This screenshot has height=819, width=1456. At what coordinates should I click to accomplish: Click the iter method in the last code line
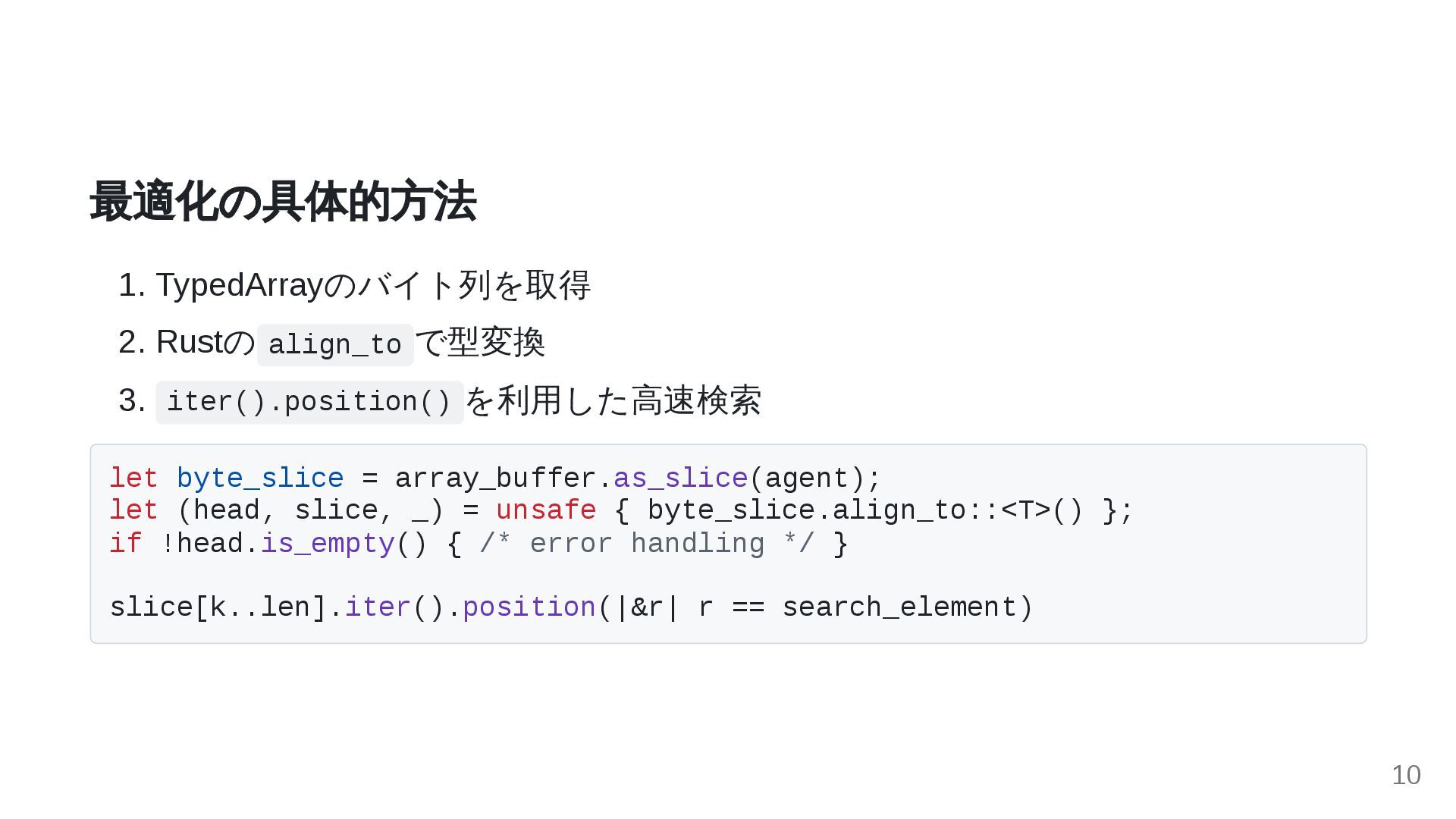pyautogui.click(x=378, y=607)
